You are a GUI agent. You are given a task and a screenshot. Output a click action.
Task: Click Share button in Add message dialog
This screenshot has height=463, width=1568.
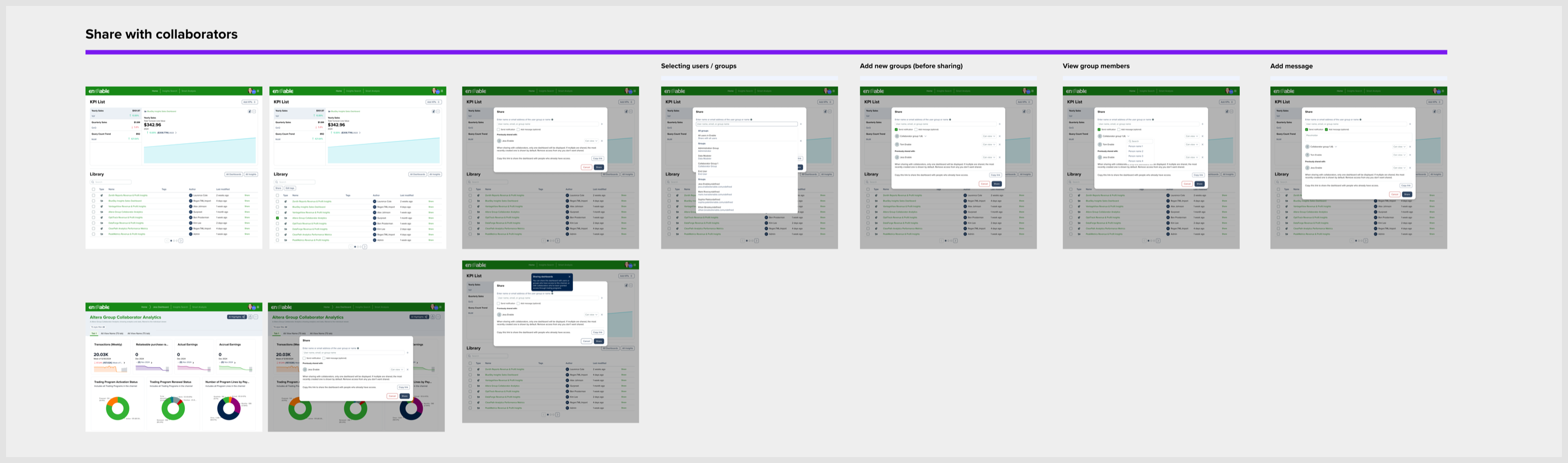pos(1407,195)
